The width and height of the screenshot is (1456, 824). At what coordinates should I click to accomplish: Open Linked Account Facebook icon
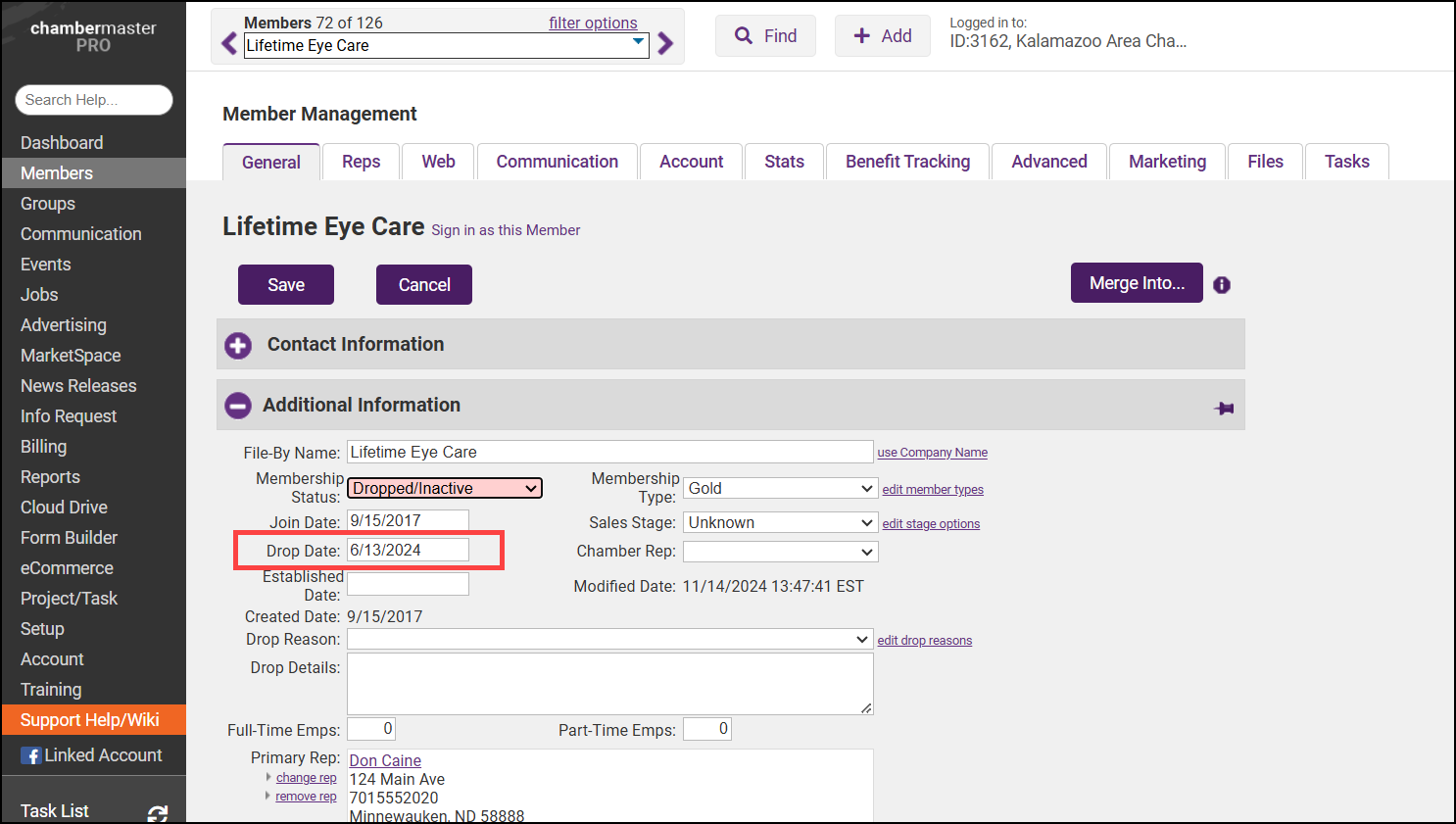pos(31,755)
